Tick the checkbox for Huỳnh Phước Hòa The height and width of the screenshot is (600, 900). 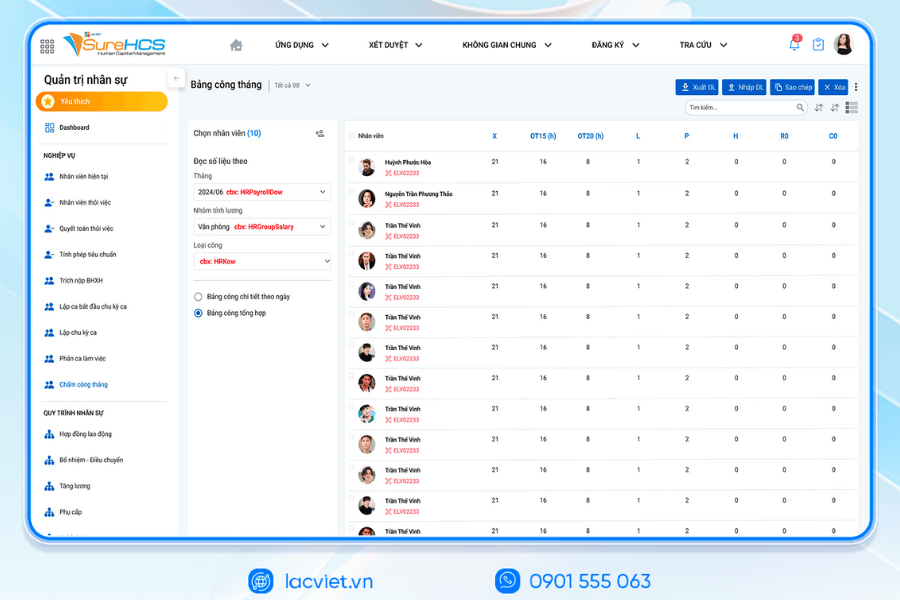[351, 160]
